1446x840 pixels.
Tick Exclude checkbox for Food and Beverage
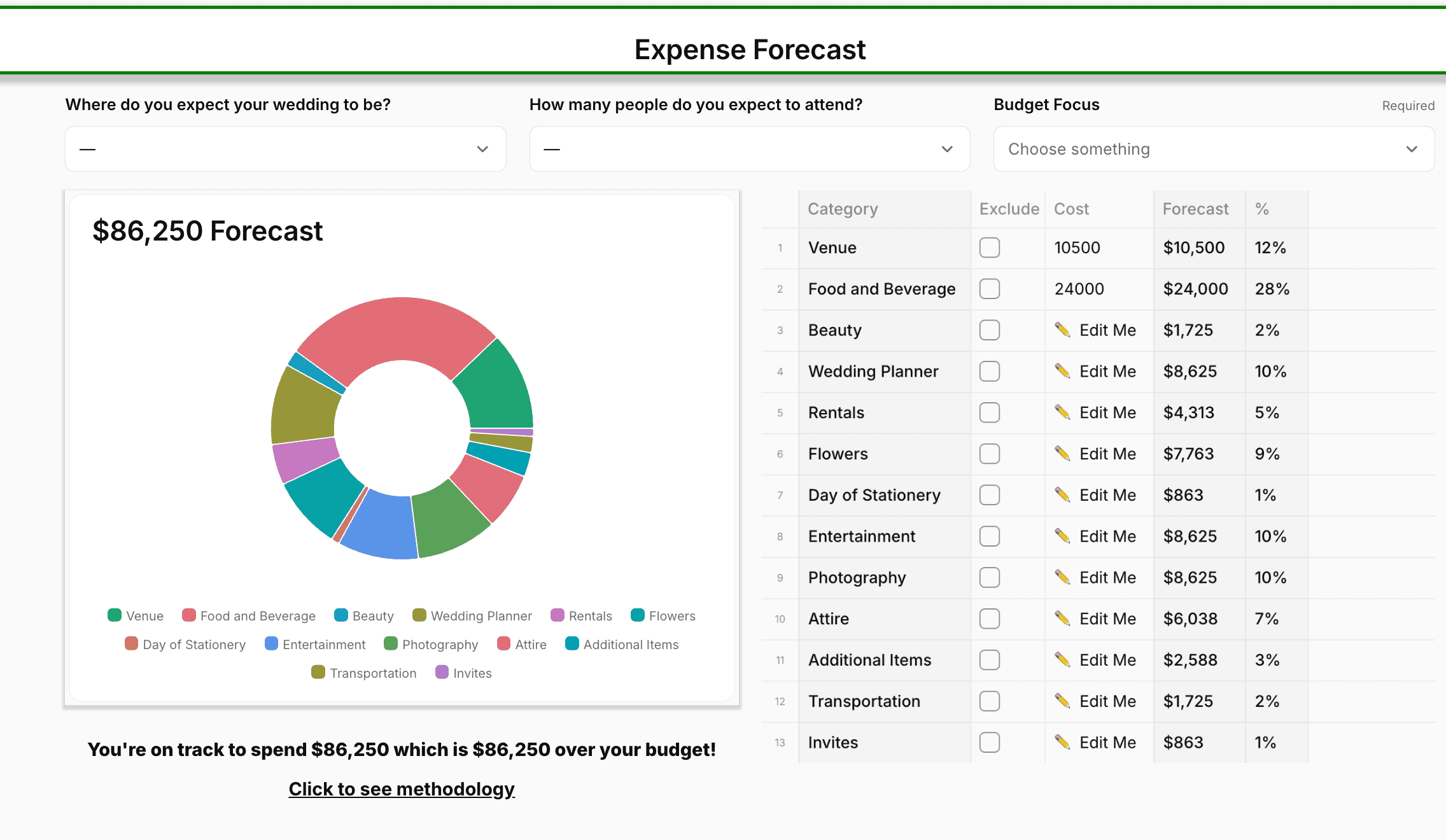(989, 289)
